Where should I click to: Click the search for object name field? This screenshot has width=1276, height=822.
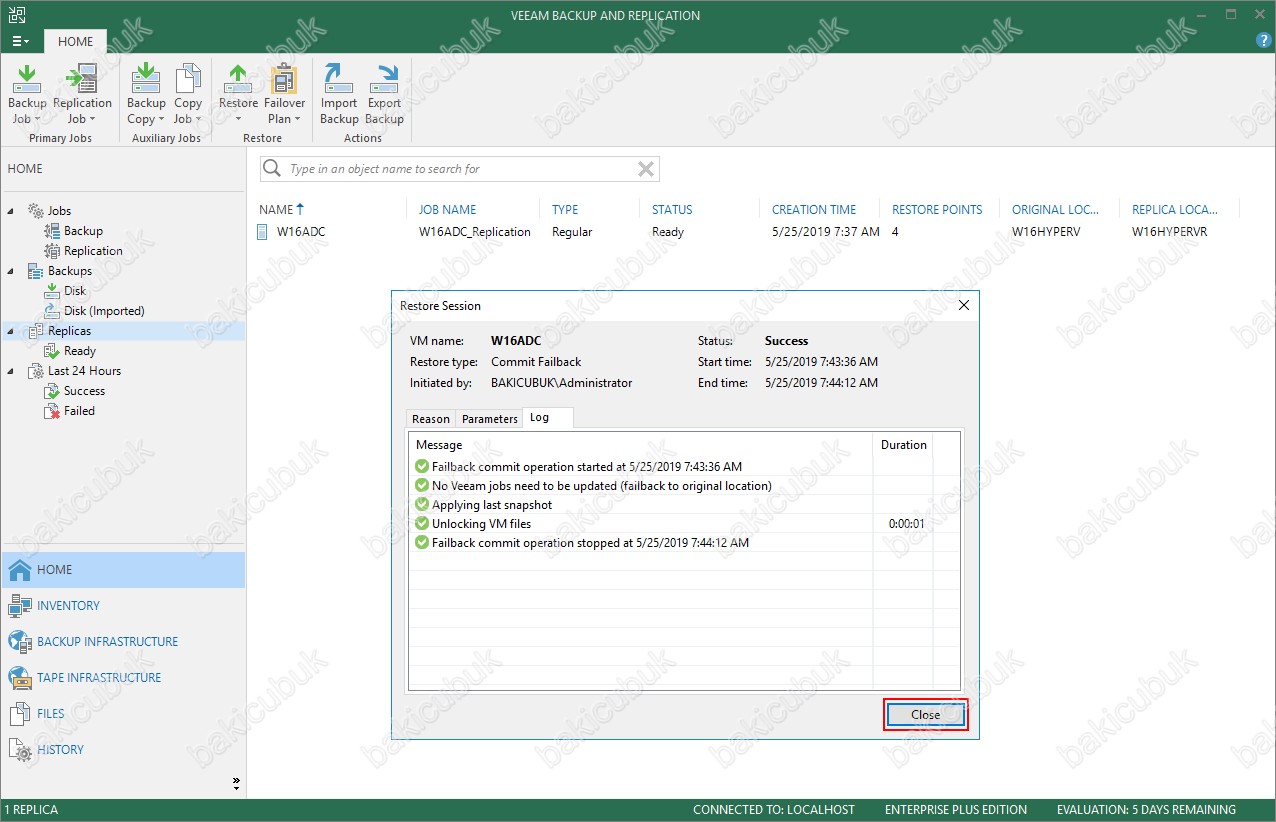pos(460,169)
